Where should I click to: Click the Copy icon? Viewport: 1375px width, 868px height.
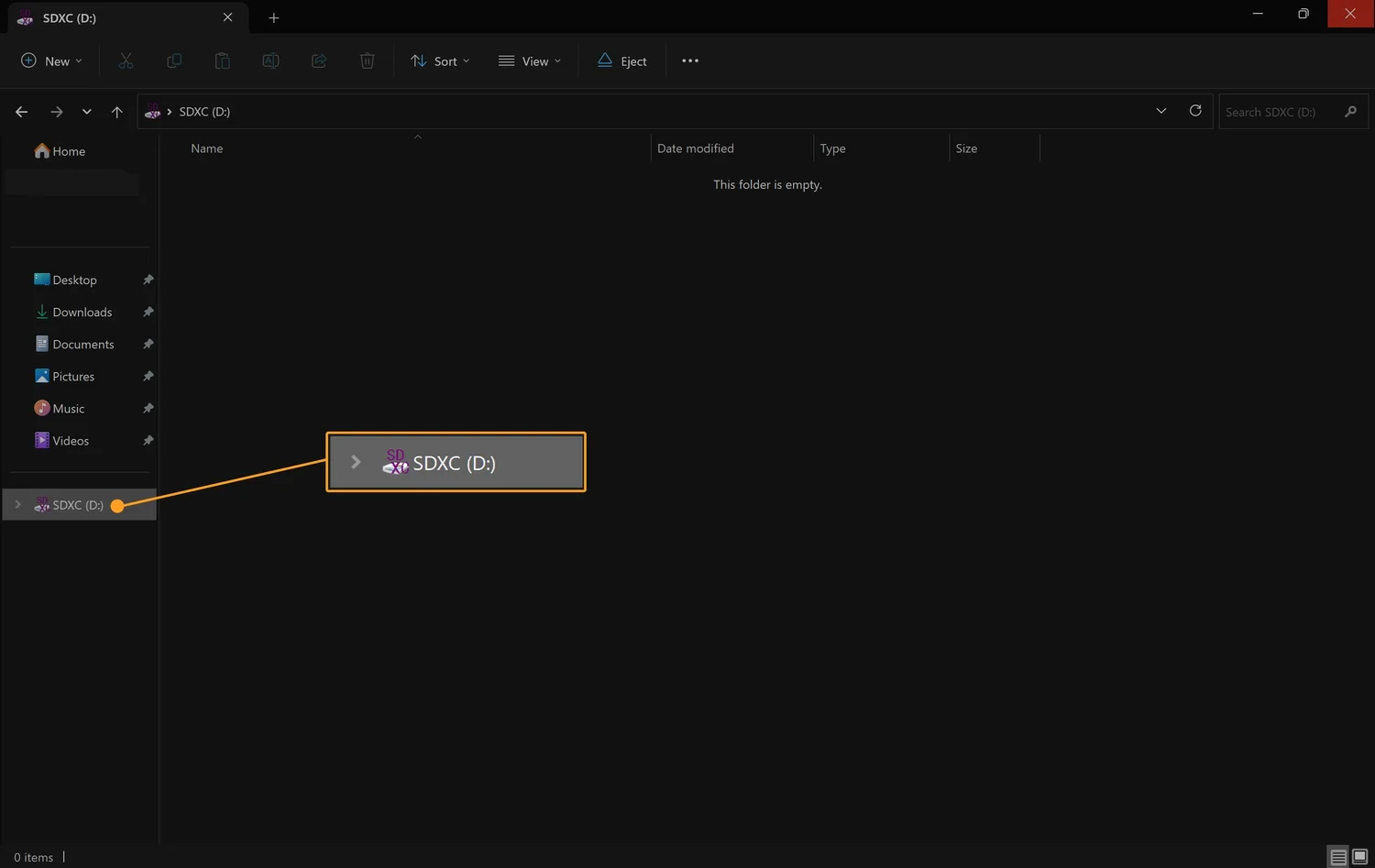pyautogui.click(x=174, y=60)
